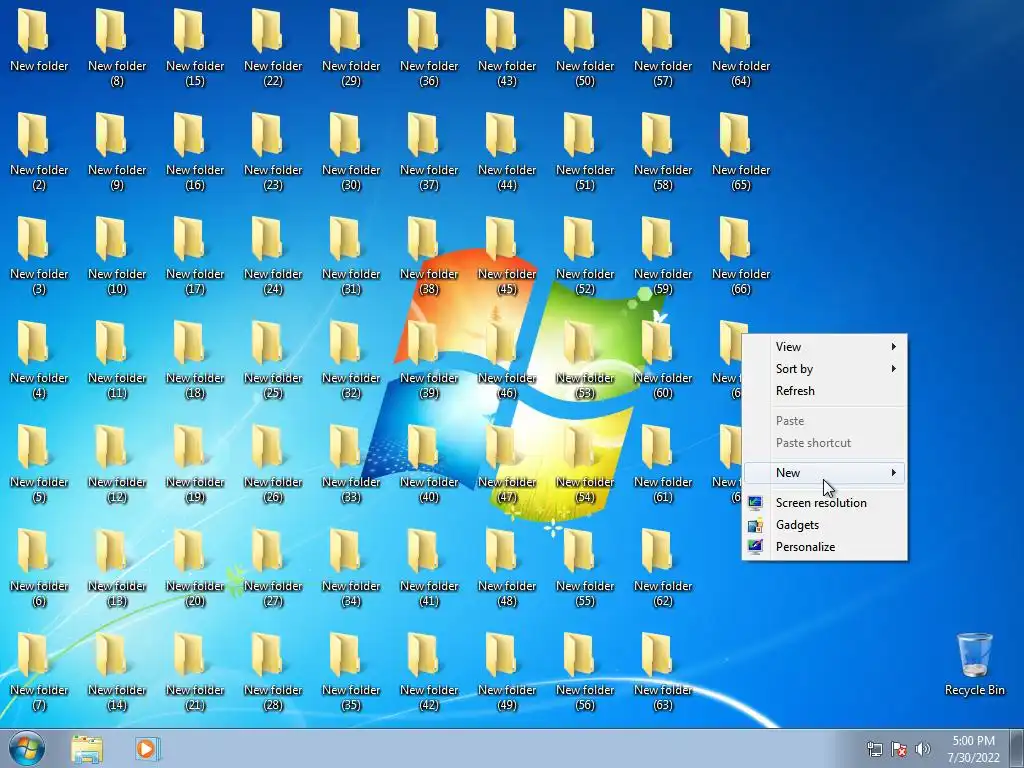This screenshot has width=1024, height=768.
Task: Select New folder (2) icon
Action: click(x=32, y=135)
